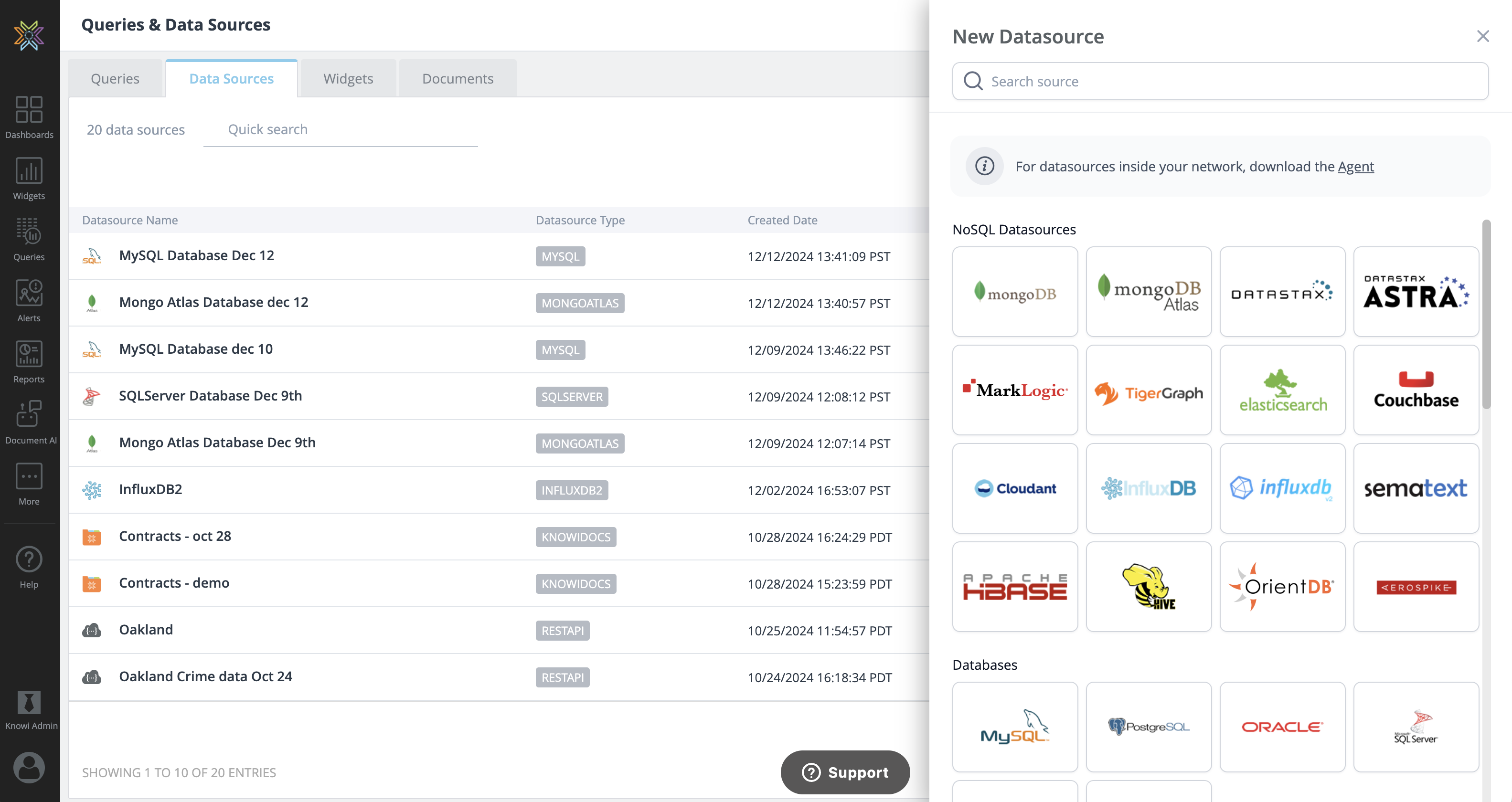Screen dimensions: 1512x802
Task: Follow the Agent download link
Action: tap(1355, 167)
